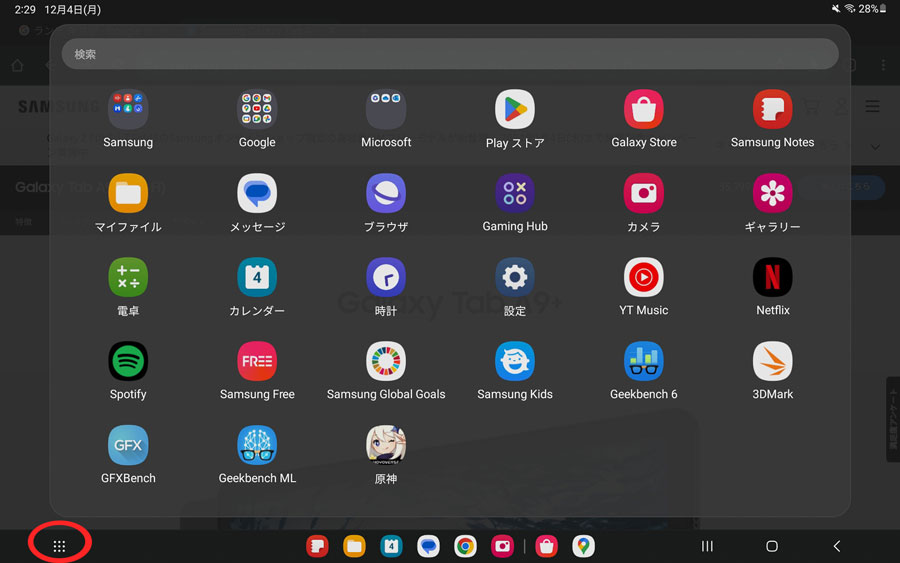Open Chrome from the taskbar
The width and height of the screenshot is (900, 563).
point(465,546)
